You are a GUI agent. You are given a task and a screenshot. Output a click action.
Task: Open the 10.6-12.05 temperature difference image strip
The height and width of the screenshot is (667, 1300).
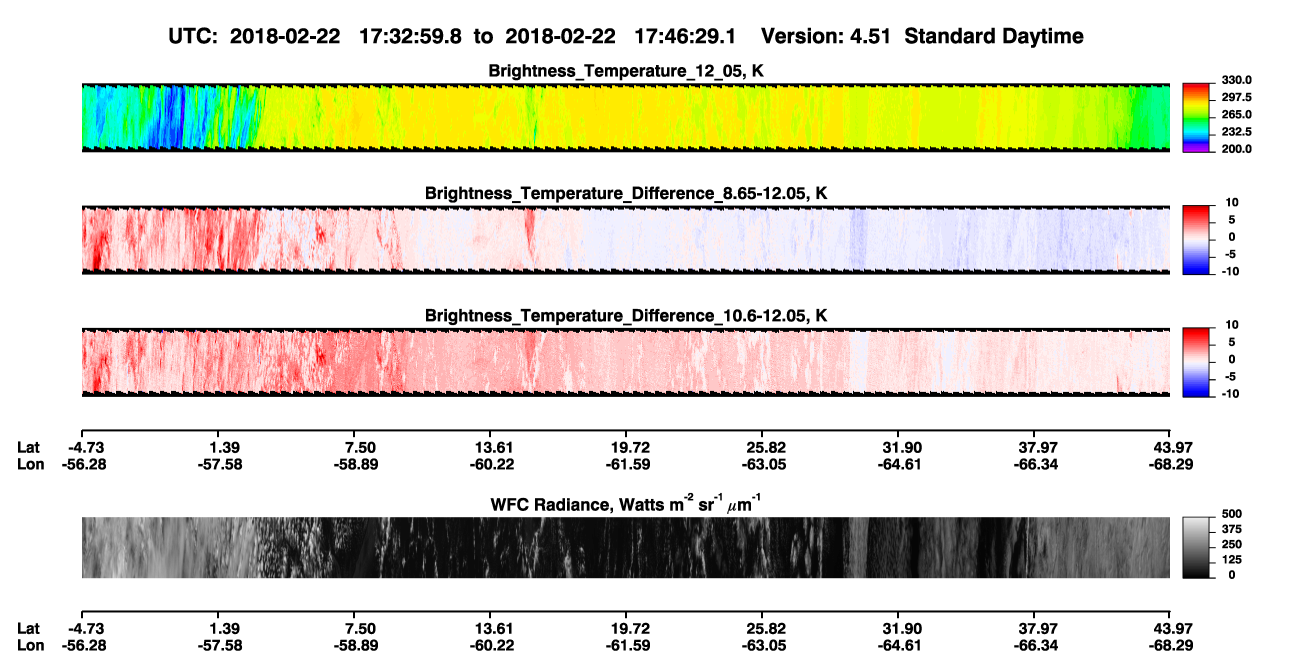626,363
